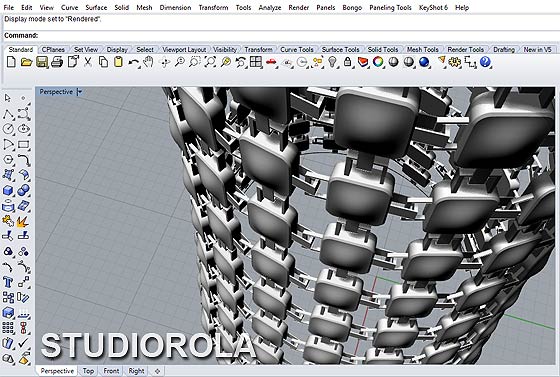Save the file with the floppy disk icon

click(x=42, y=62)
